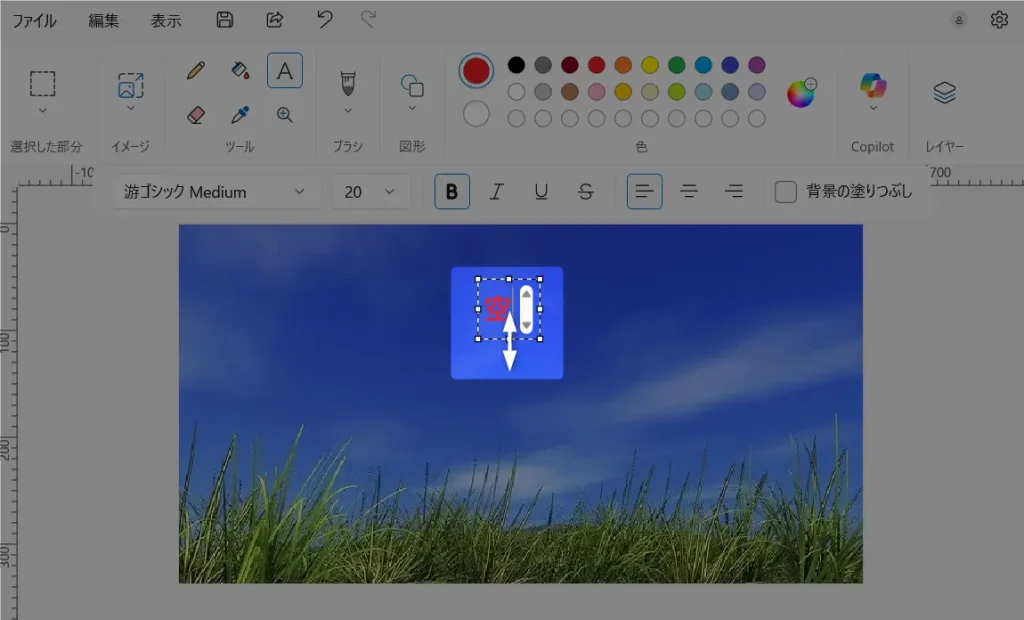The image size is (1024, 620).
Task: Enable 背景の塗りつぶし checkbox
Action: coord(786,192)
